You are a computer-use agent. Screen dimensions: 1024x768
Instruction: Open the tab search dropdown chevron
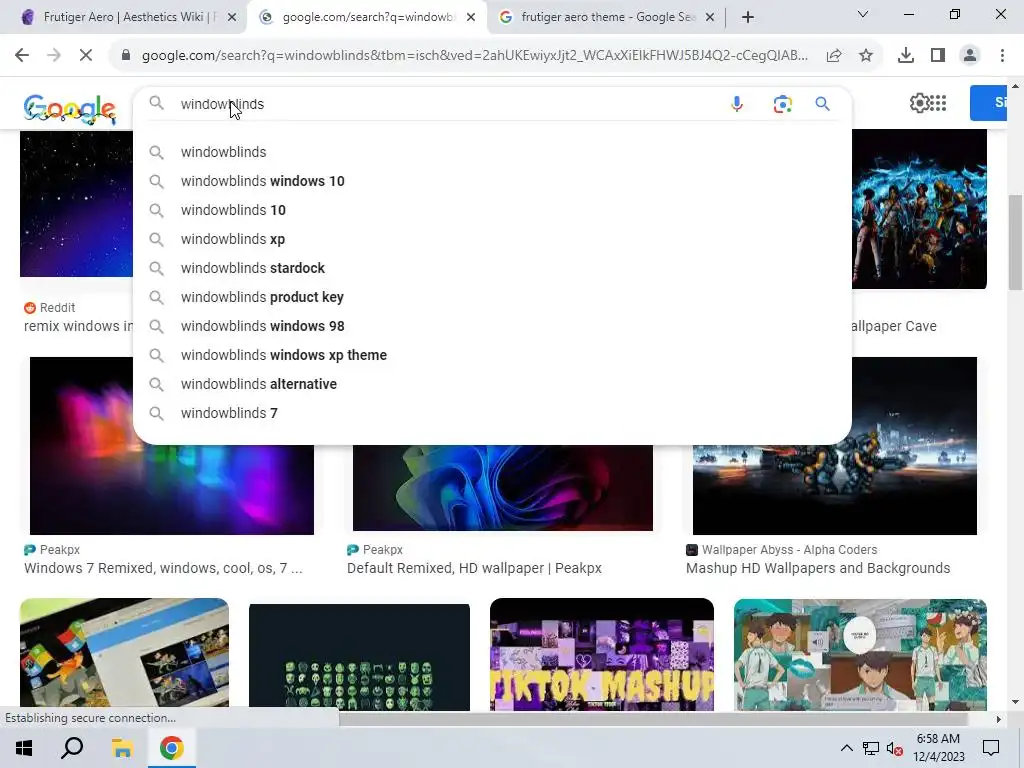(863, 14)
